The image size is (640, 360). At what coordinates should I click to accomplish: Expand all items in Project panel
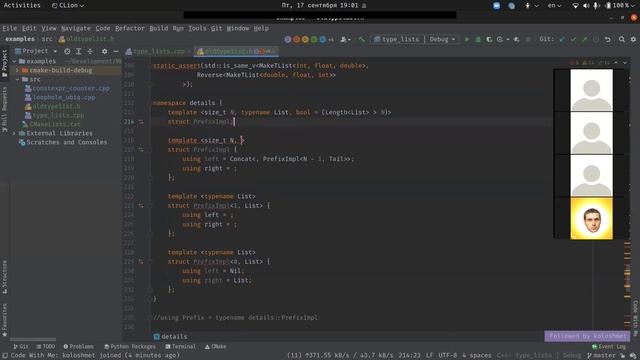tap(78, 51)
